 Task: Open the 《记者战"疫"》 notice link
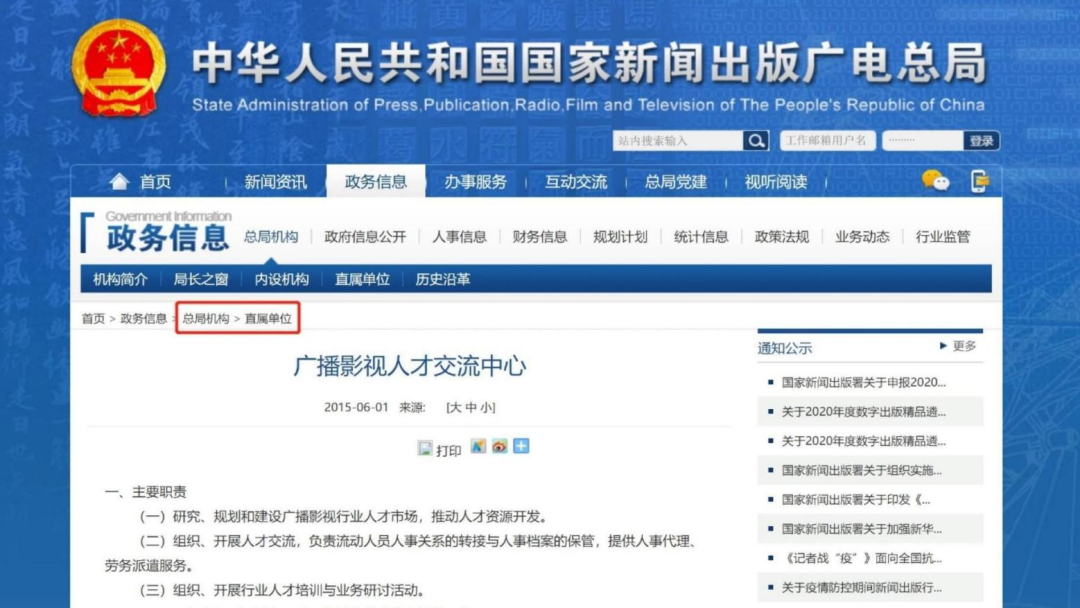pos(860,558)
